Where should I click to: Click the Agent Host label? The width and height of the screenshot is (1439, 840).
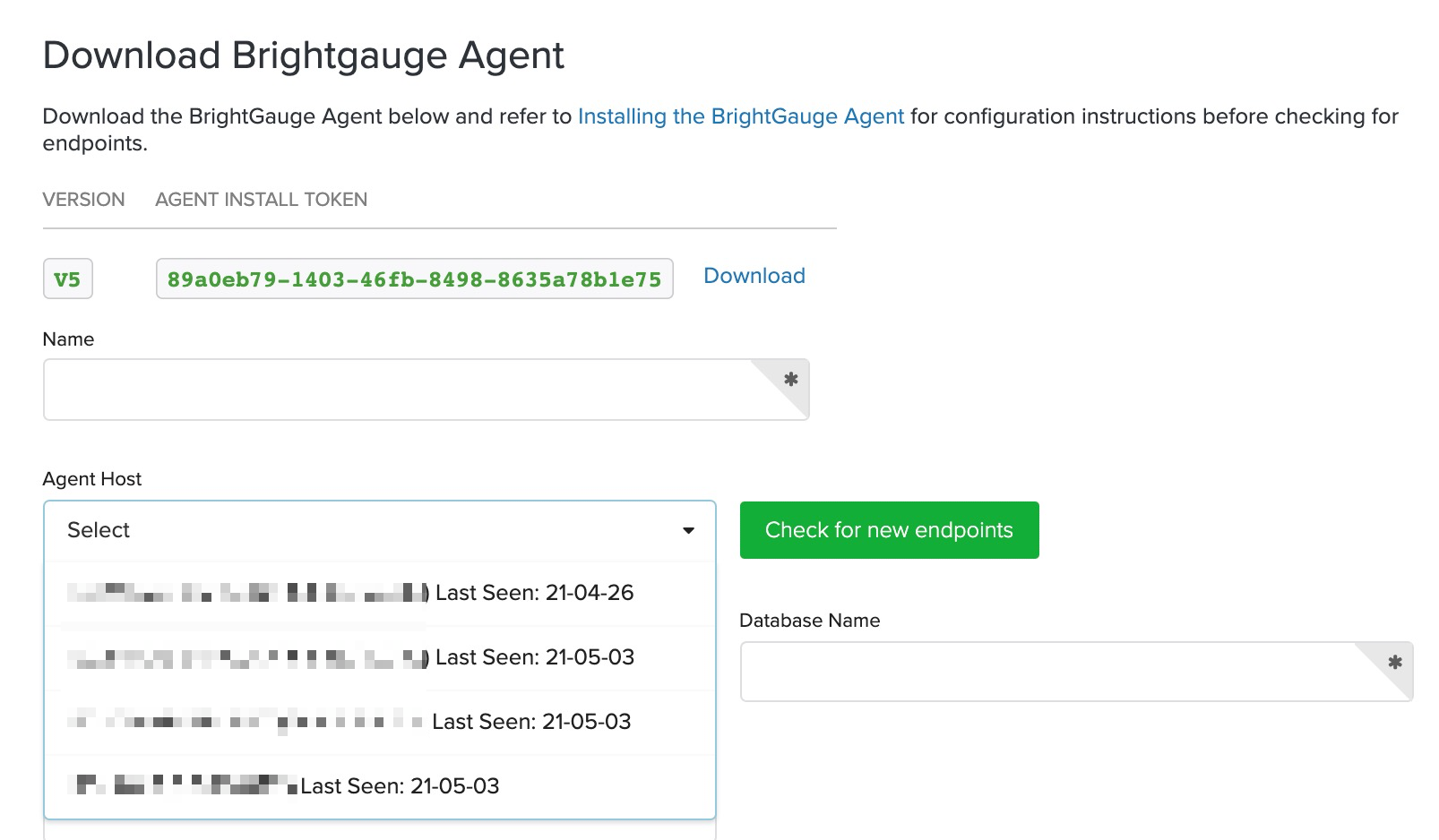point(92,479)
